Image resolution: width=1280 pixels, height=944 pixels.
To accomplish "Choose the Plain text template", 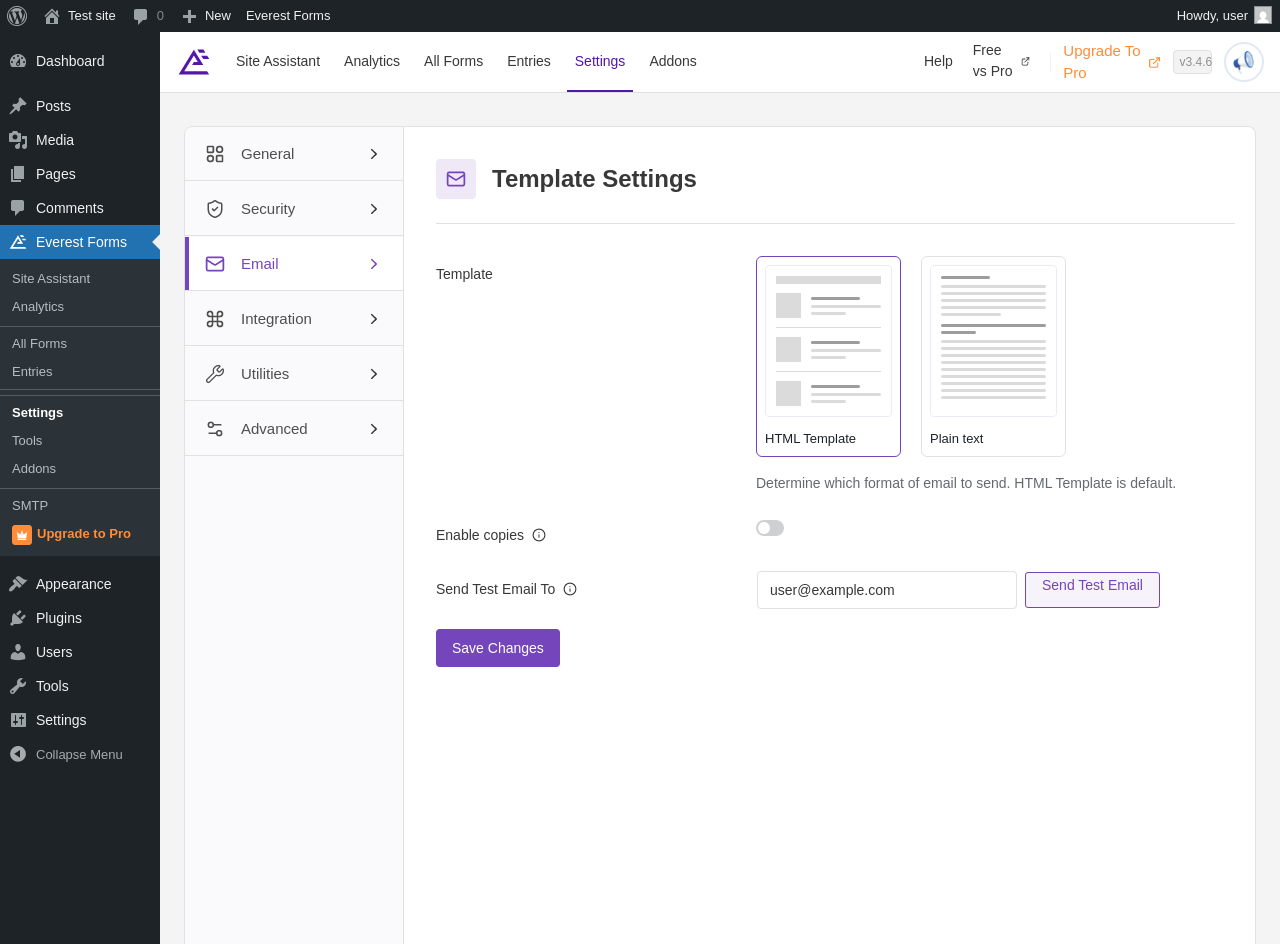I will coord(993,356).
